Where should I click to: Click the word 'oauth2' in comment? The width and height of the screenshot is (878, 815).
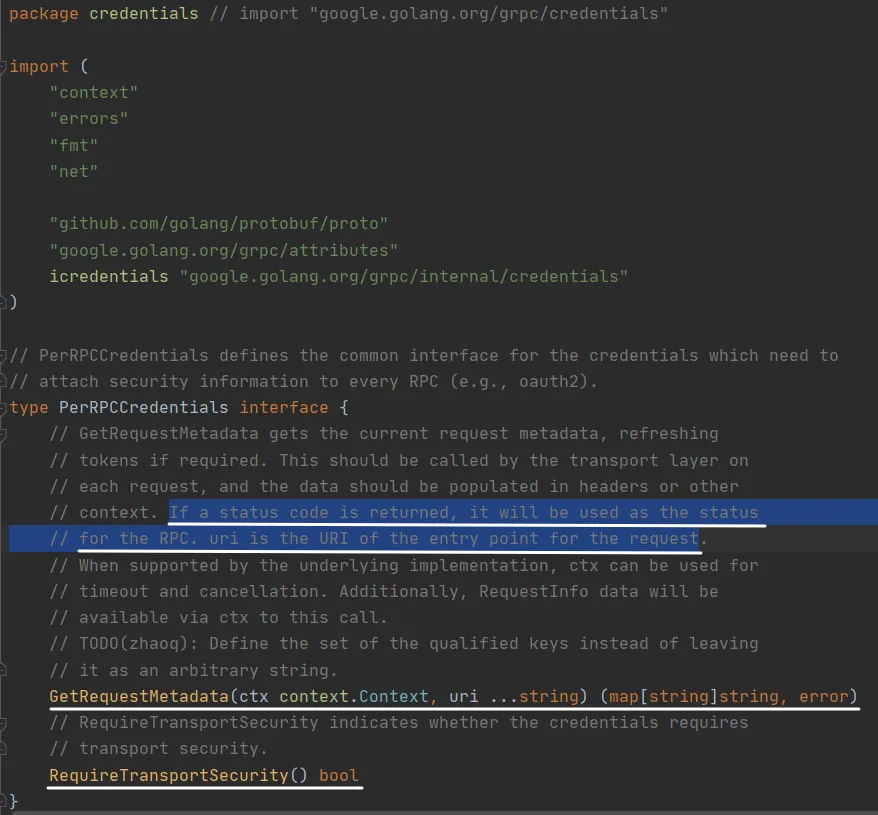[x=549, y=382]
